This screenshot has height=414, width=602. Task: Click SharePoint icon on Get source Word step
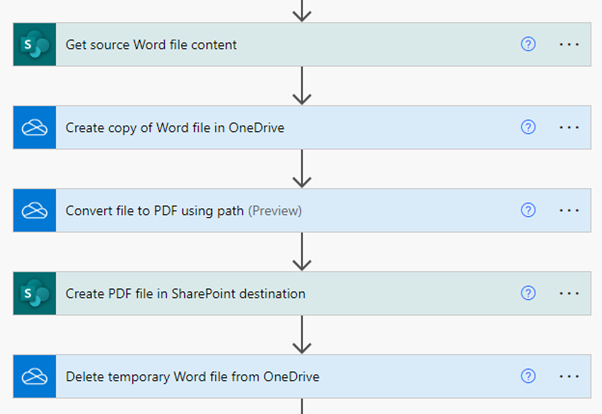(x=34, y=45)
